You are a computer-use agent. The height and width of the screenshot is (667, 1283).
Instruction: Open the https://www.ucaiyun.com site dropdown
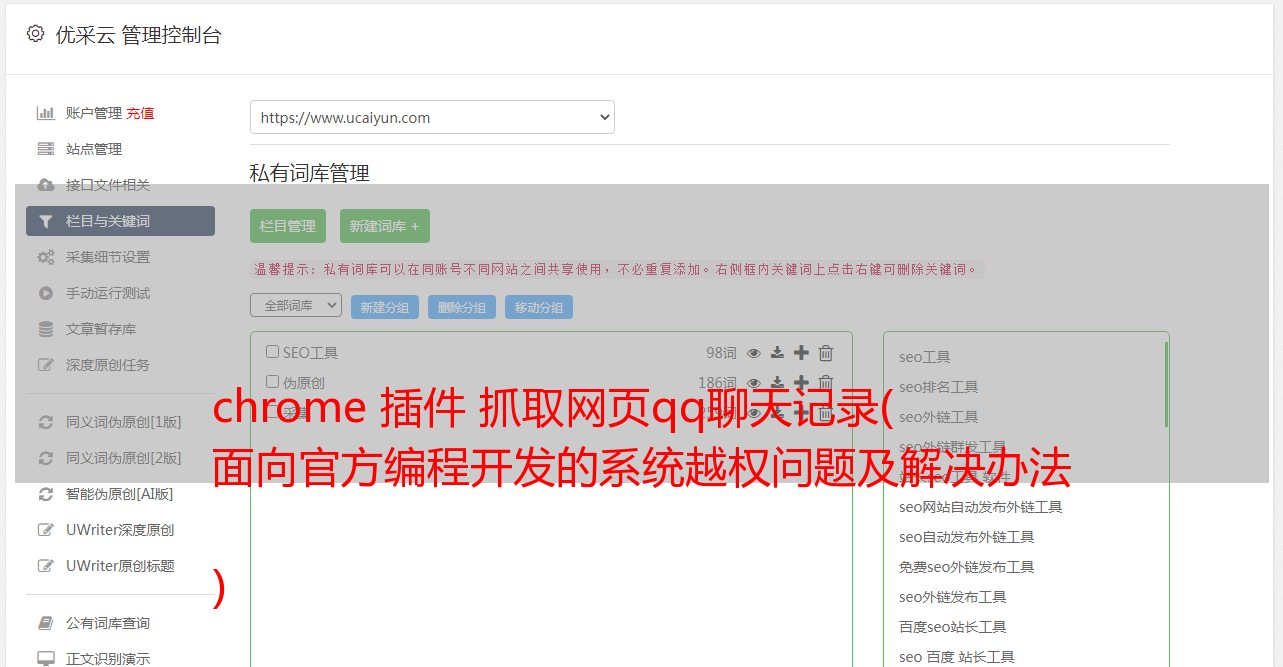click(432, 117)
